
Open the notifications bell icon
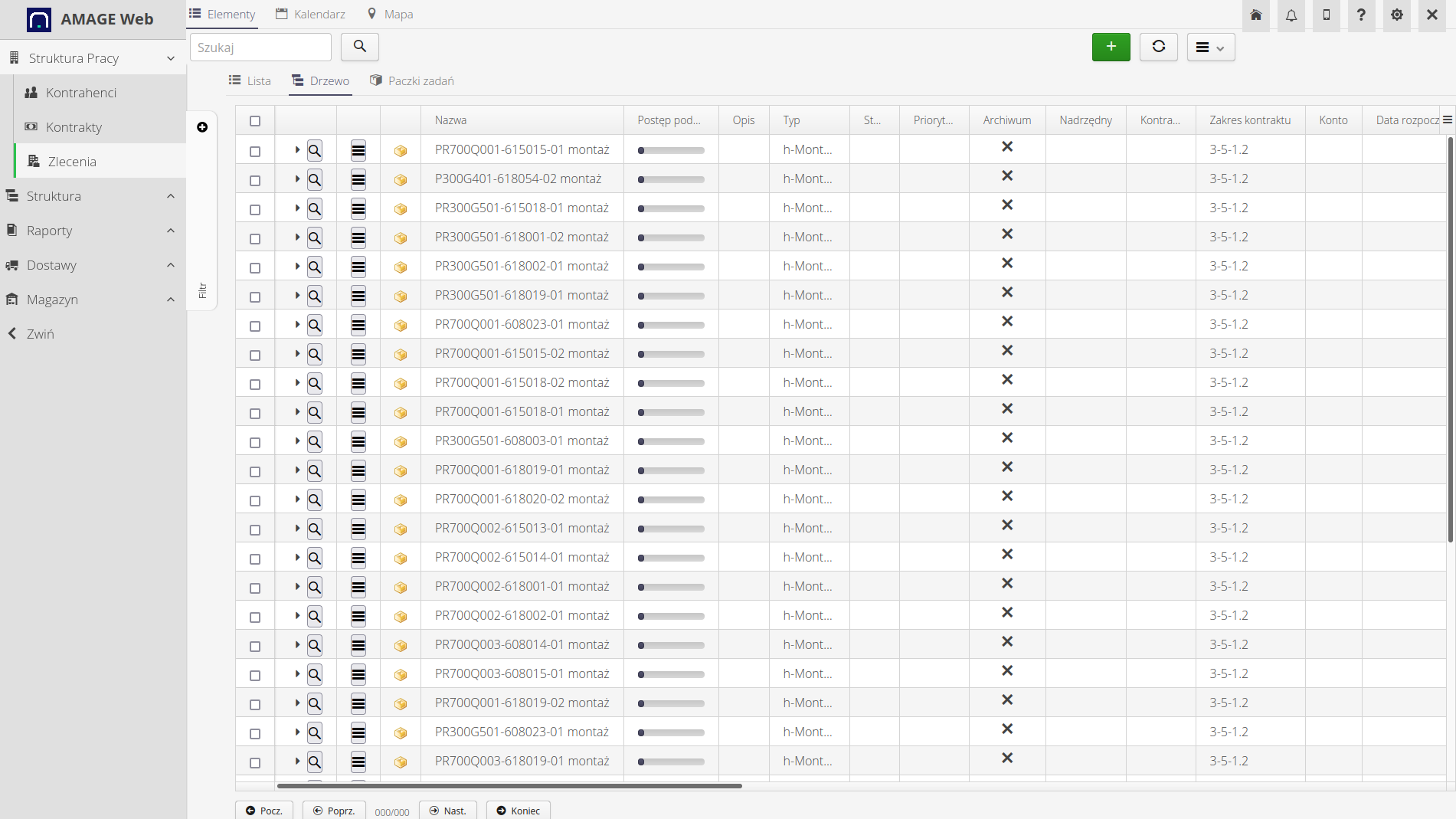click(x=1291, y=15)
